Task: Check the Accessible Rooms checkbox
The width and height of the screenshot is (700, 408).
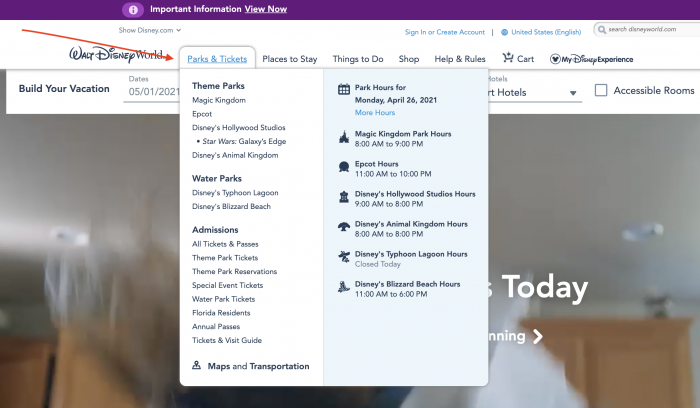Action: pos(601,90)
